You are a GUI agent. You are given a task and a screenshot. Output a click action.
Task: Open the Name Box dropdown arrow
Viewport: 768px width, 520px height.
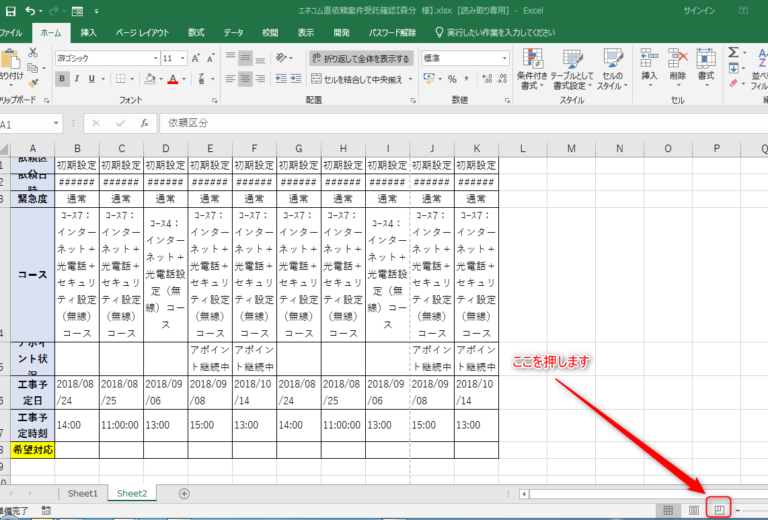click(x=56, y=123)
